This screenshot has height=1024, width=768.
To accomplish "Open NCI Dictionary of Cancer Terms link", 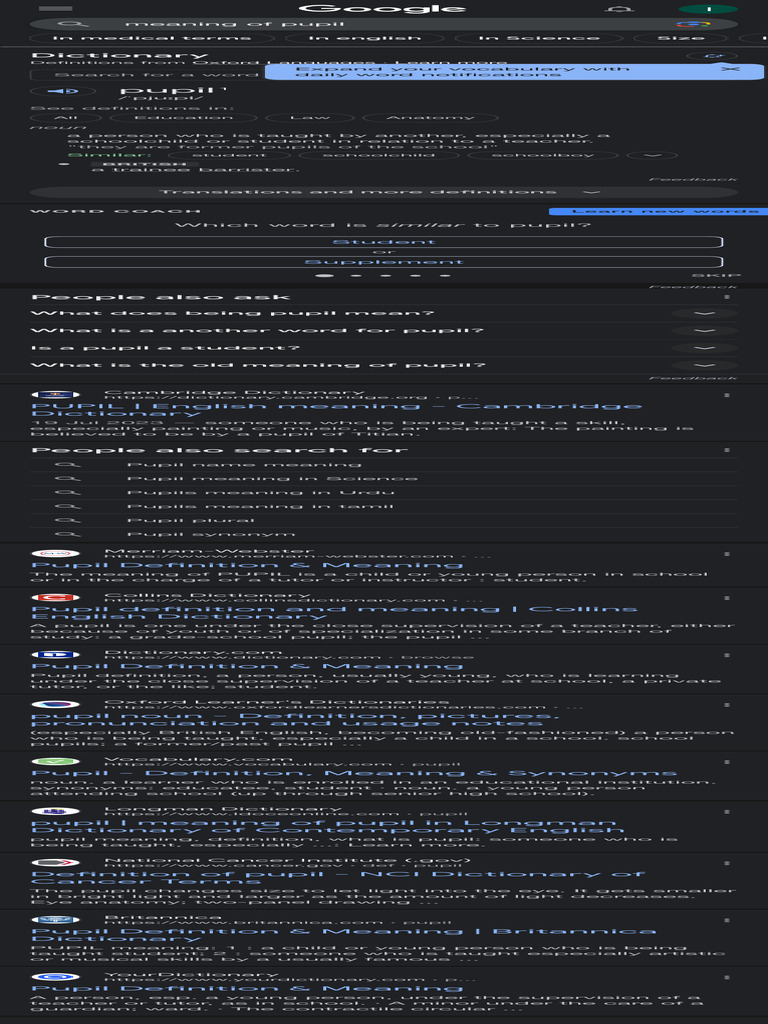I will (x=338, y=878).
